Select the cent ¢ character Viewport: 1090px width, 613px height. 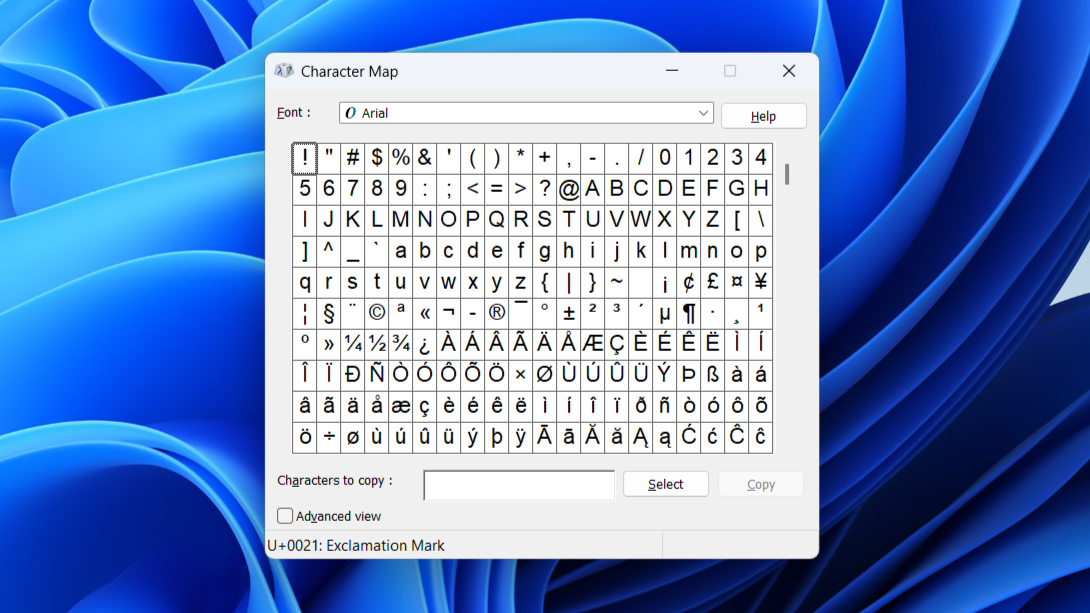pyautogui.click(x=688, y=281)
